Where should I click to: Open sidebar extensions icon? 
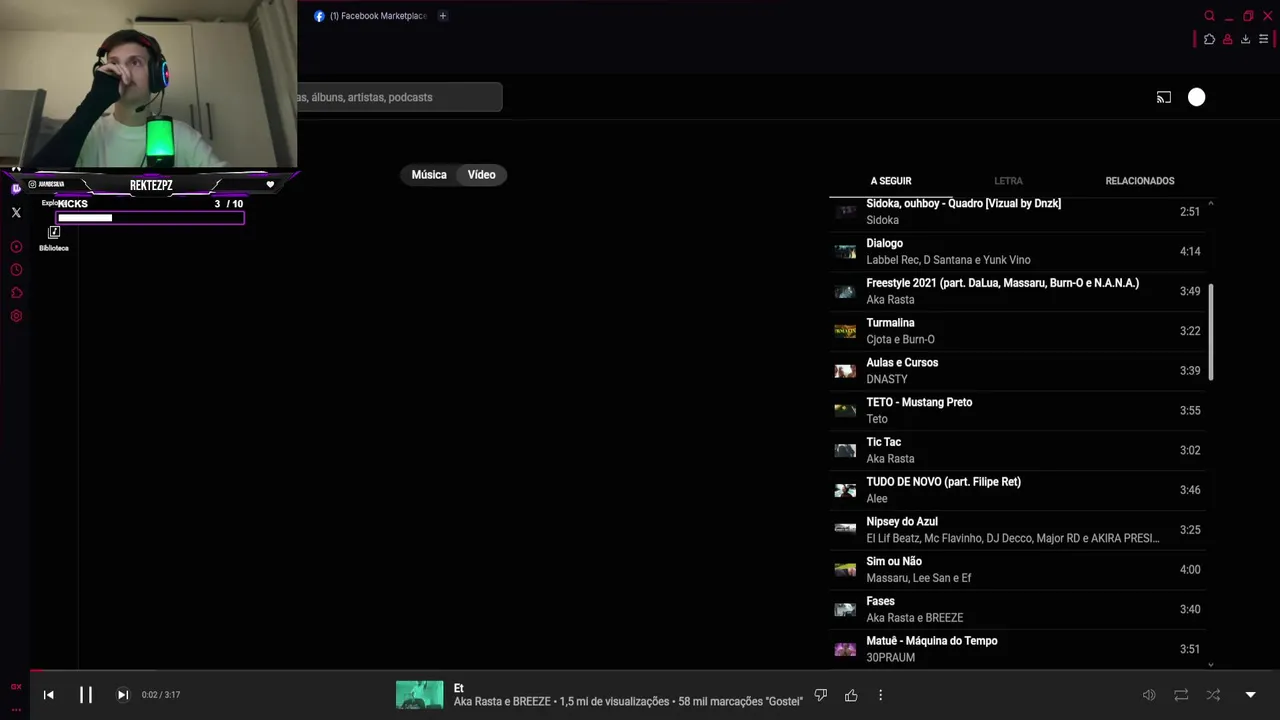16,293
